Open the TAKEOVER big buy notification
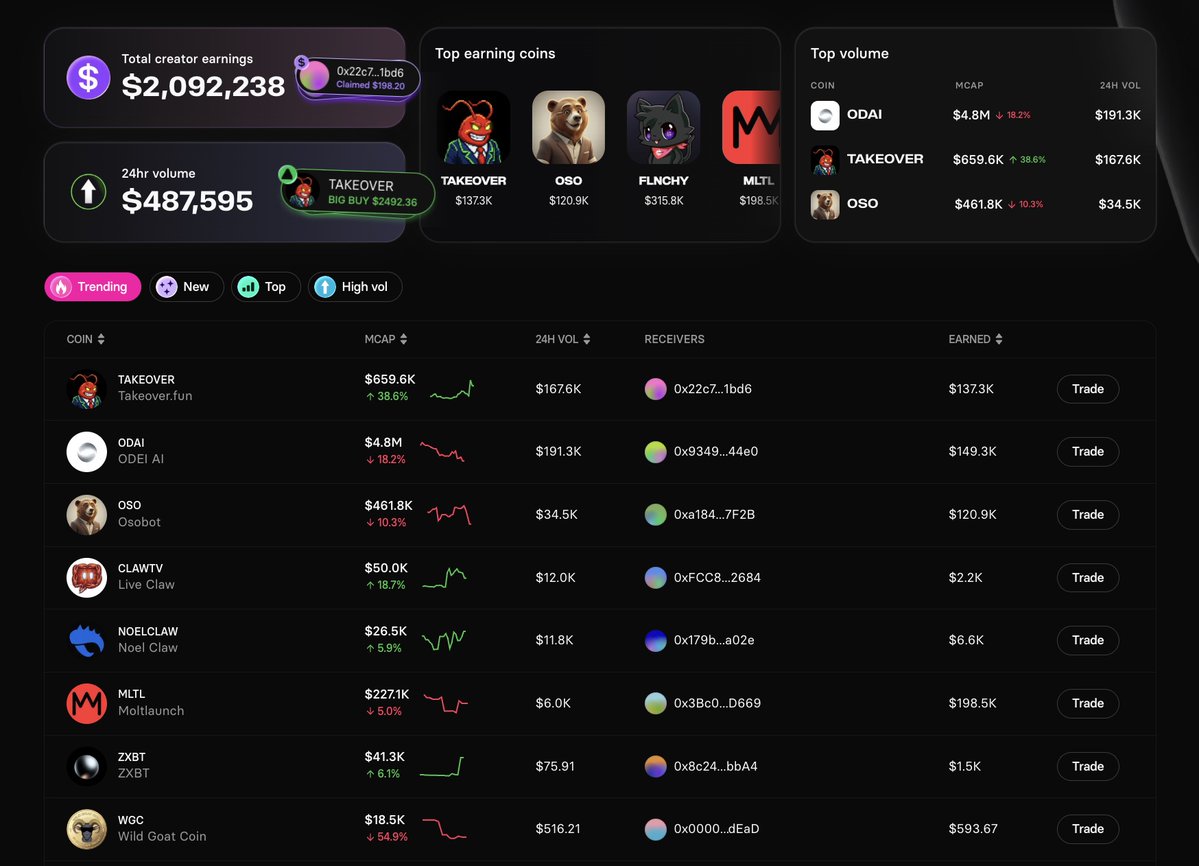The width and height of the screenshot is (1199, 866). (x=357, y=192)
